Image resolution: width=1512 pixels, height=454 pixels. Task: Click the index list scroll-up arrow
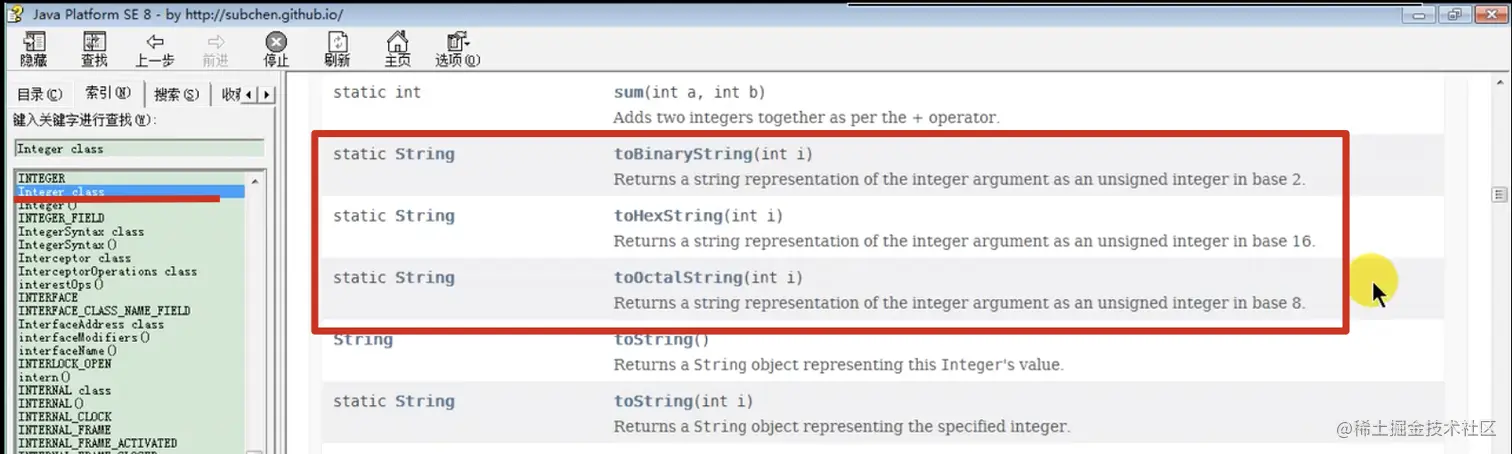[x=256, y=181]
